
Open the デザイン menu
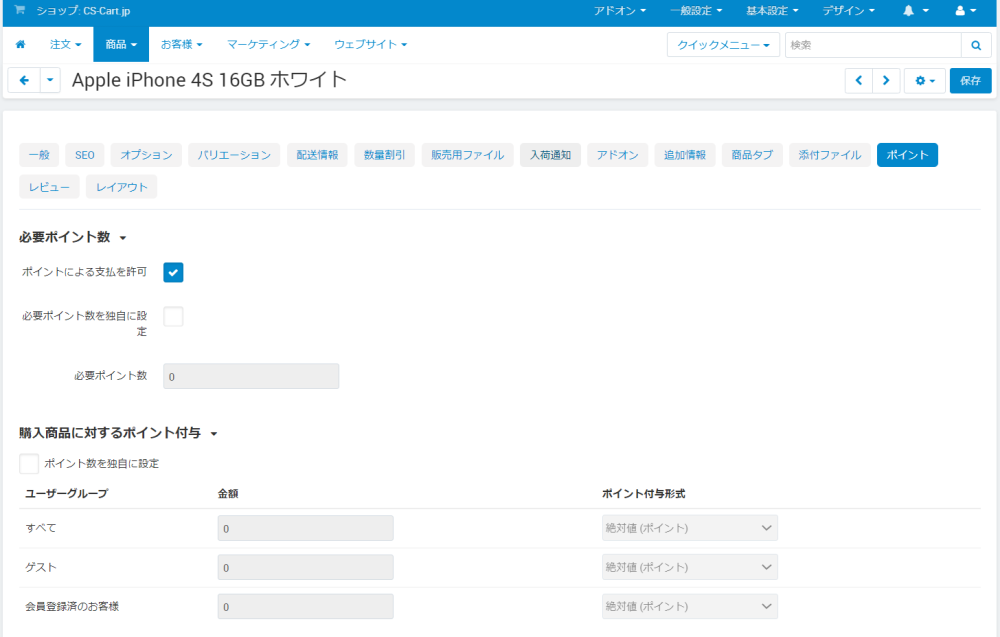point(848,11)
